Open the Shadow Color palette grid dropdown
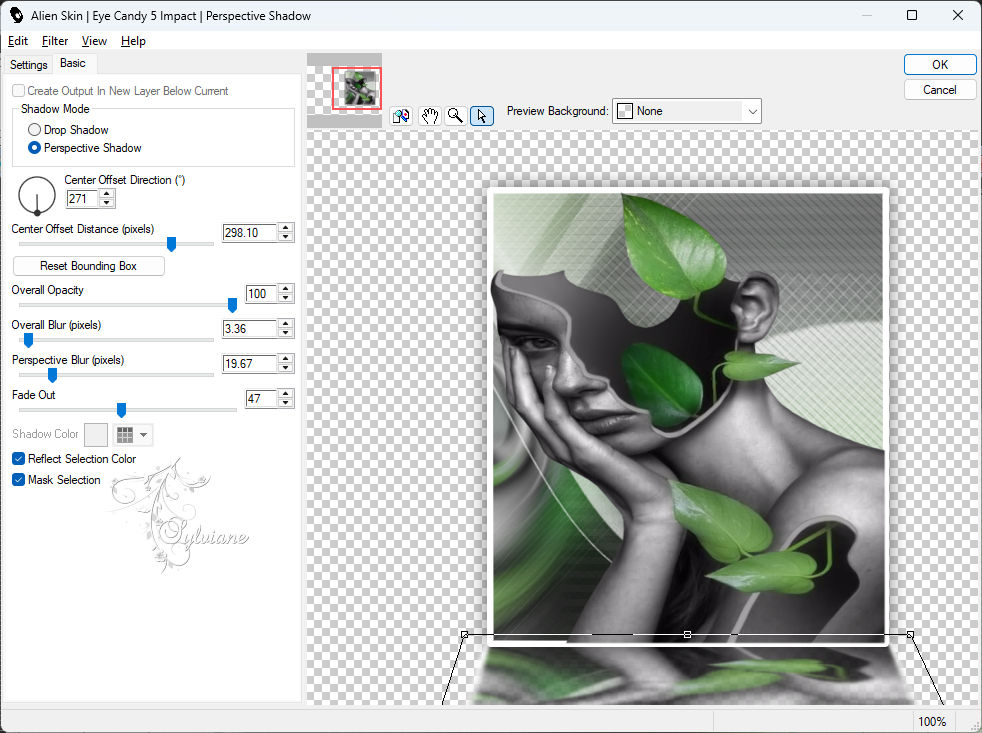This screenshot has width=982, height=733. [x=133, y=434]
